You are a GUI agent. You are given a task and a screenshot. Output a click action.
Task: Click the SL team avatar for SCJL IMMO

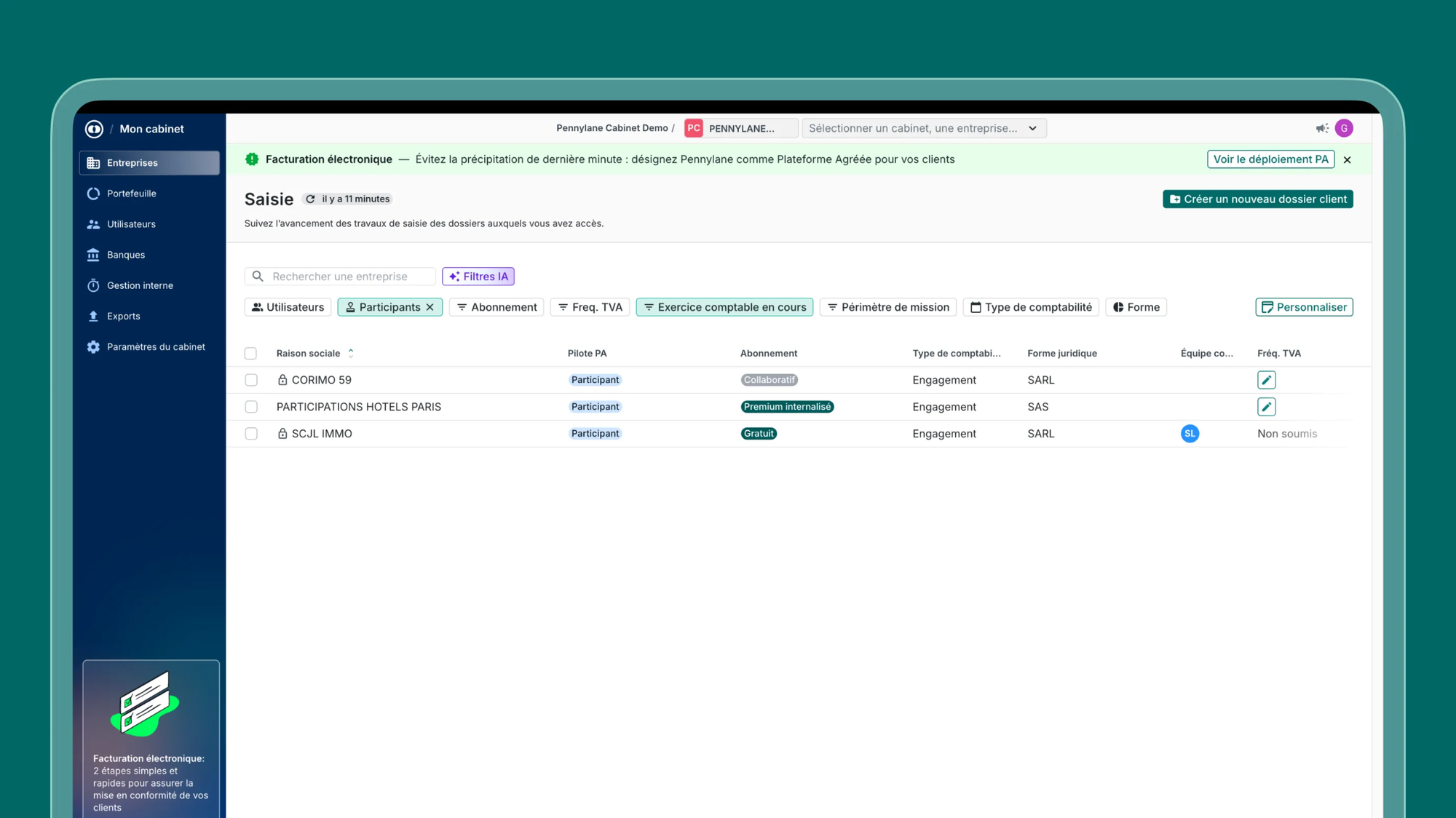click(x=1190, y=434)
